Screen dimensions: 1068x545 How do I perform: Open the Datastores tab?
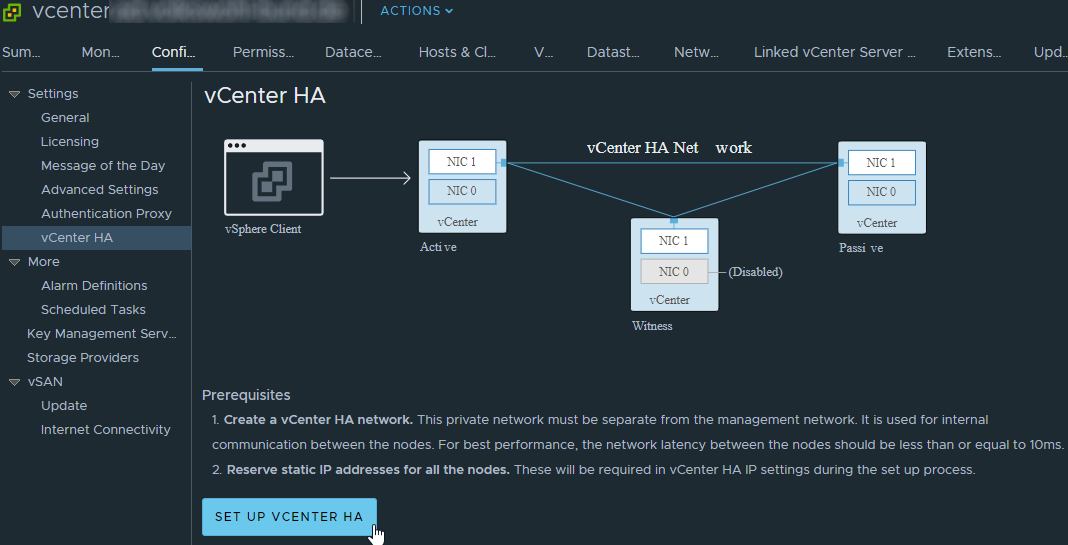coord(613,52)
